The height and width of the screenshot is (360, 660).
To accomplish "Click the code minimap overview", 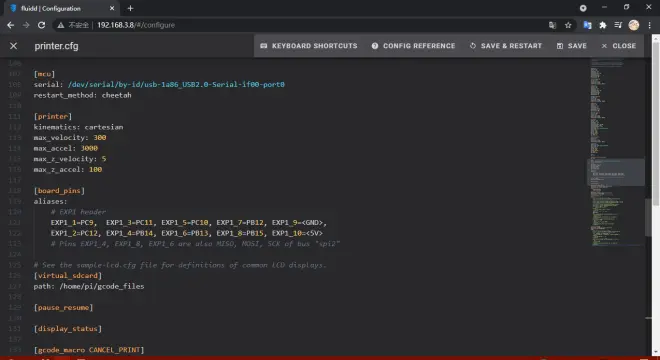I will coord(616,152).
